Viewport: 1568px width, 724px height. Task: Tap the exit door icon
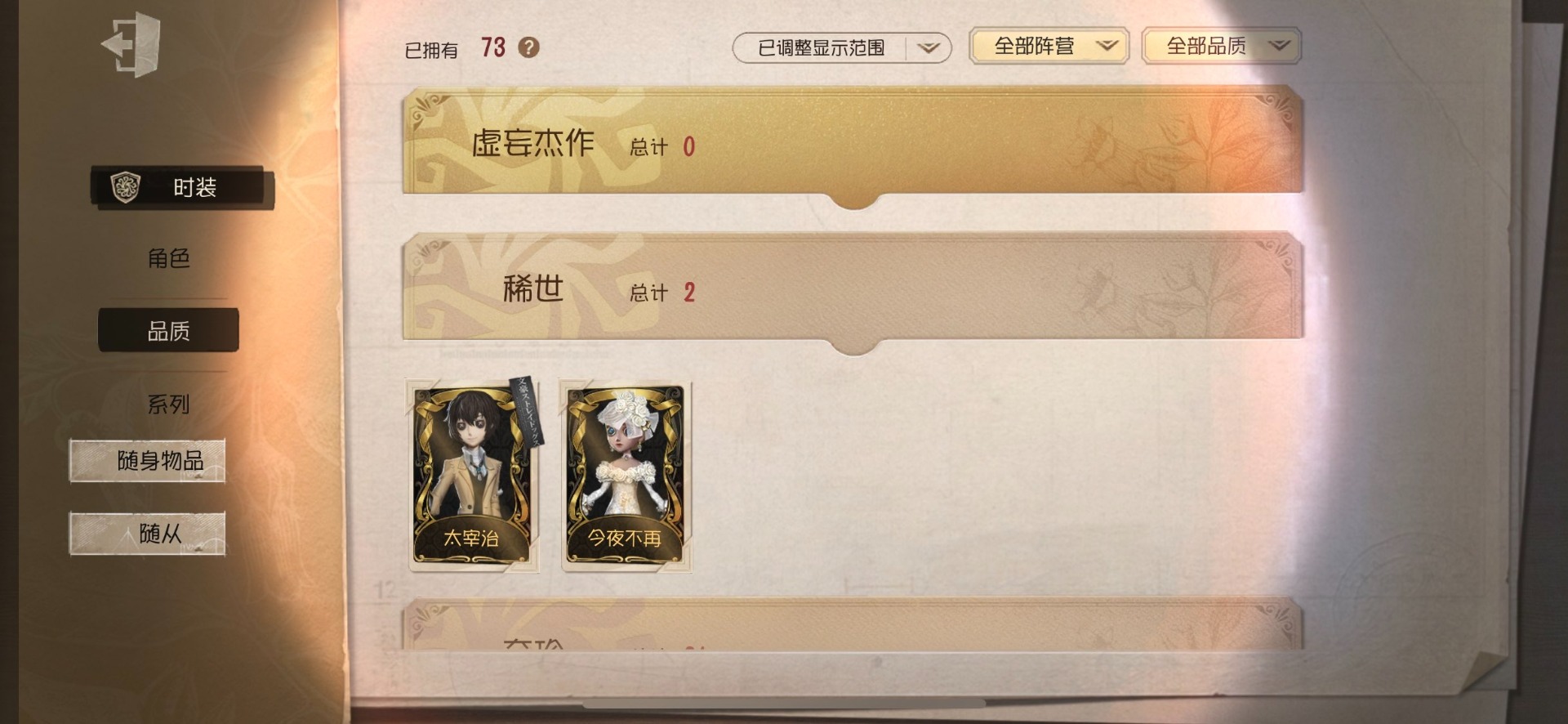pyautogui.click(x=131, y=44)
